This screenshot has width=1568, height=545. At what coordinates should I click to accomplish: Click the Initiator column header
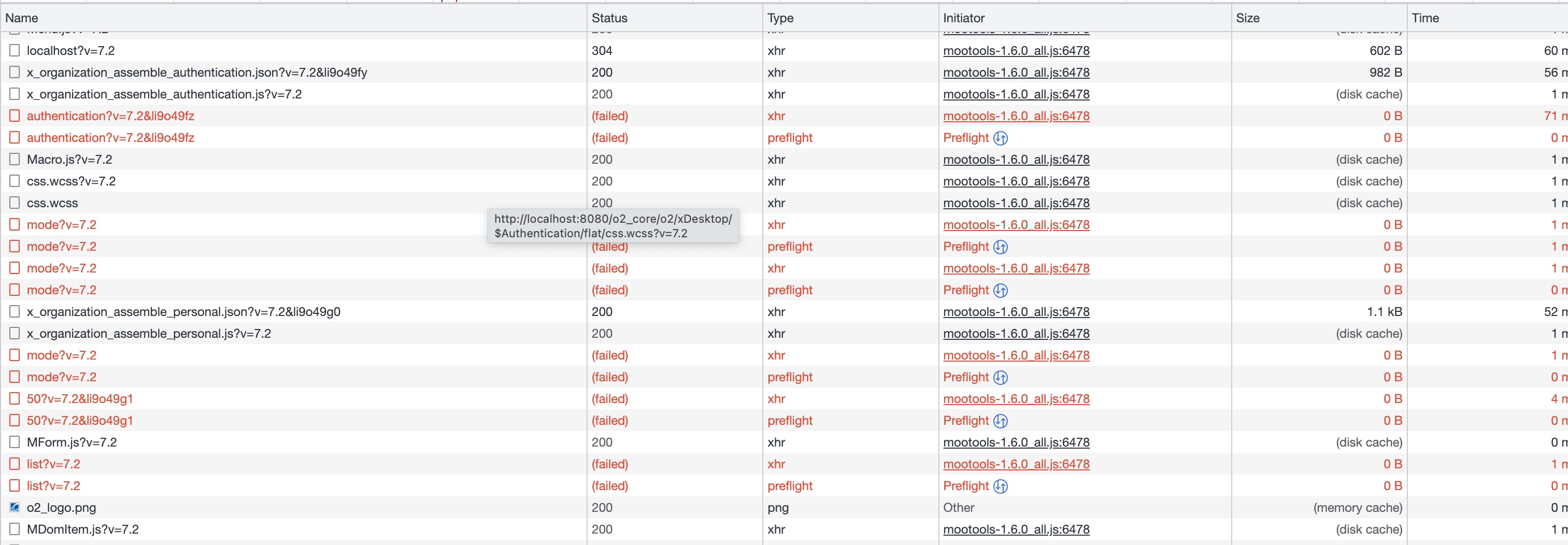(x=964, y=18)
